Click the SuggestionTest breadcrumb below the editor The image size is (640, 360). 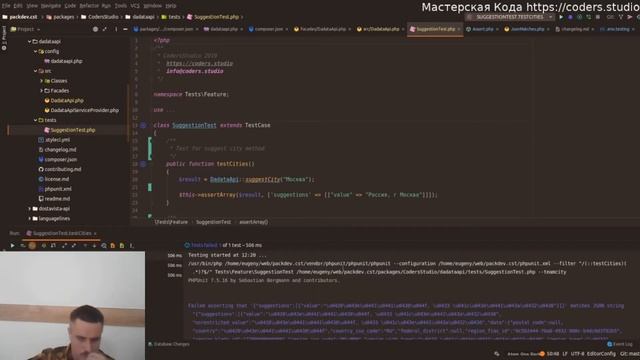pyautogui.click(x=213, y=222)
